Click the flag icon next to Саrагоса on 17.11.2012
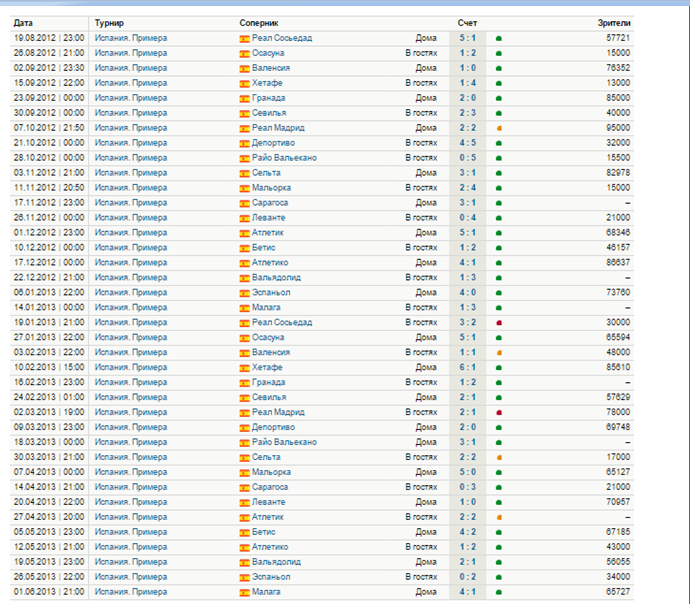690x604 pixels. (244, 204)
